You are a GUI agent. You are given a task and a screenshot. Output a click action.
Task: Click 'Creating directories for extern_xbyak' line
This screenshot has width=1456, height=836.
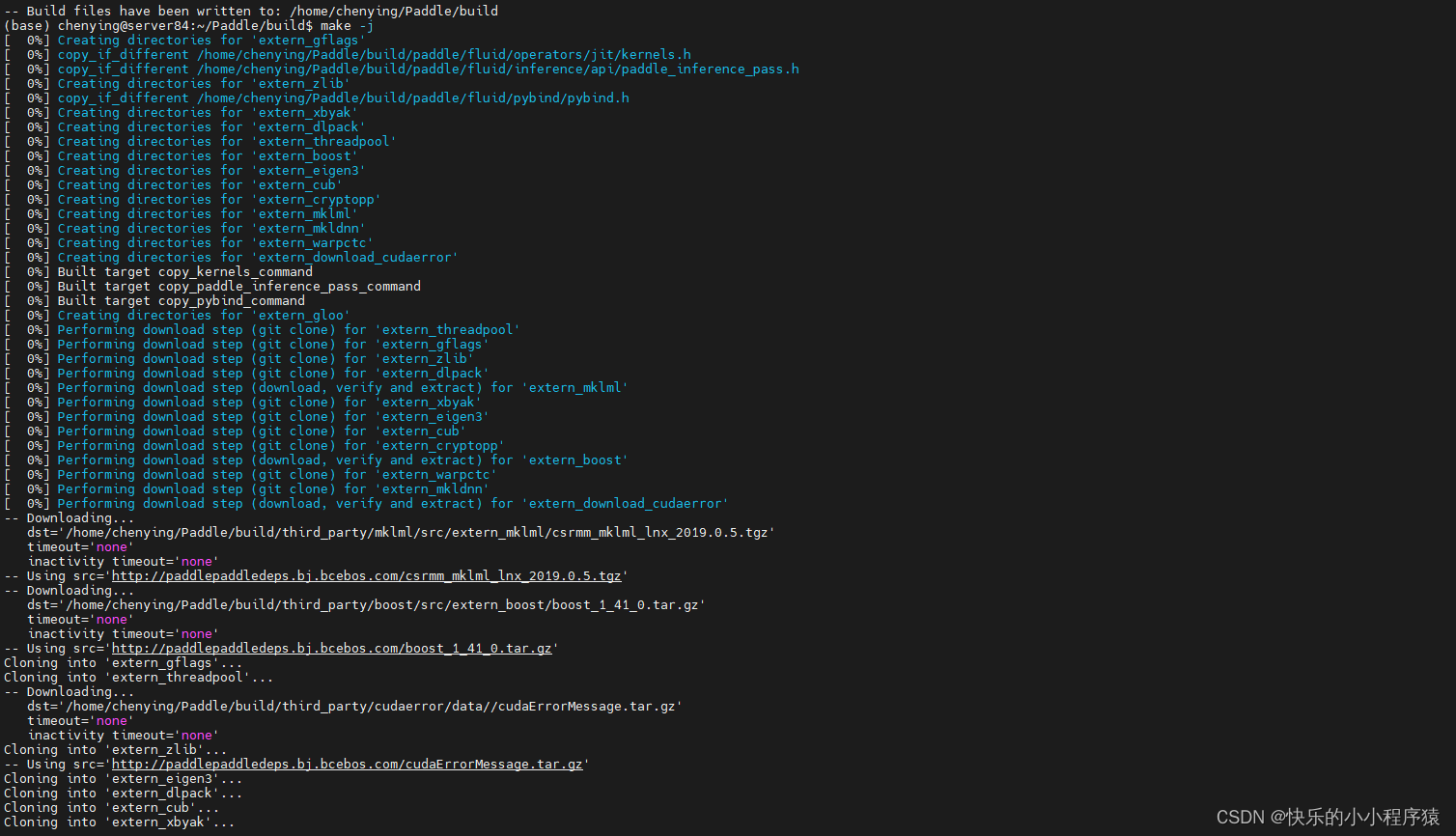click(182, 112)
